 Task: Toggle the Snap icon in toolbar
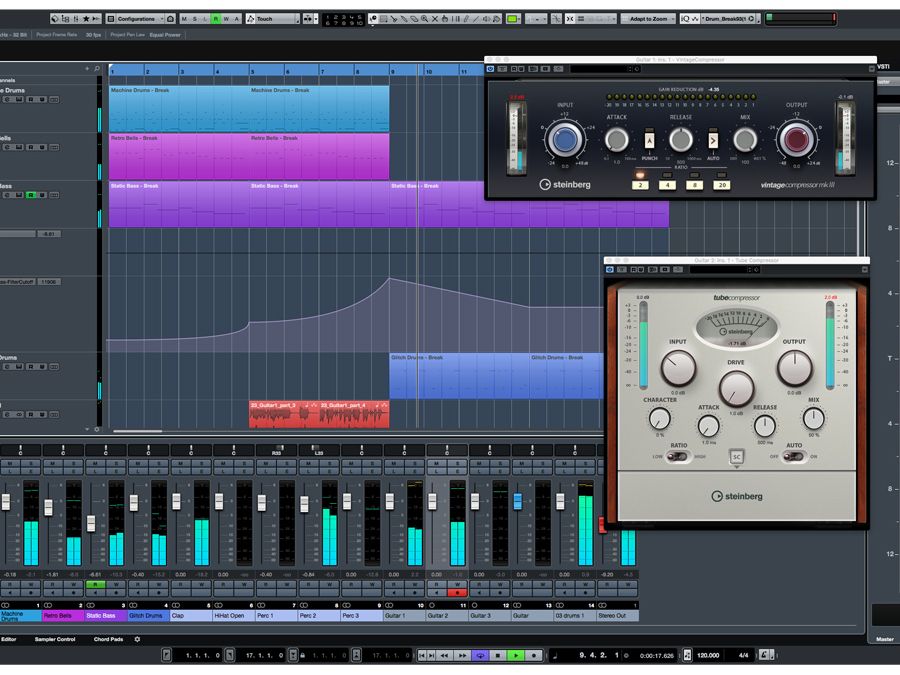(569, 19)
